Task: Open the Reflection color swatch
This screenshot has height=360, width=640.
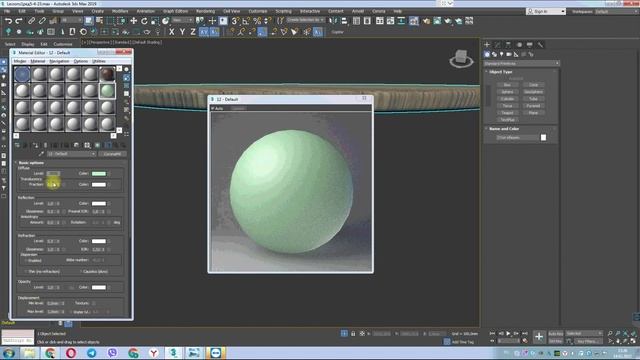Action: point(99,203)
